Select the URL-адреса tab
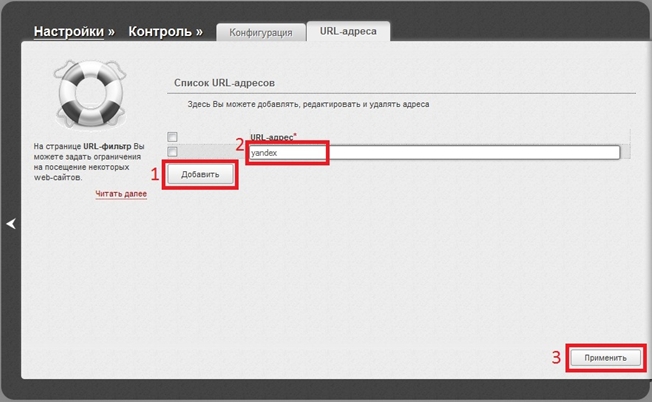 [x=347, y=32]
